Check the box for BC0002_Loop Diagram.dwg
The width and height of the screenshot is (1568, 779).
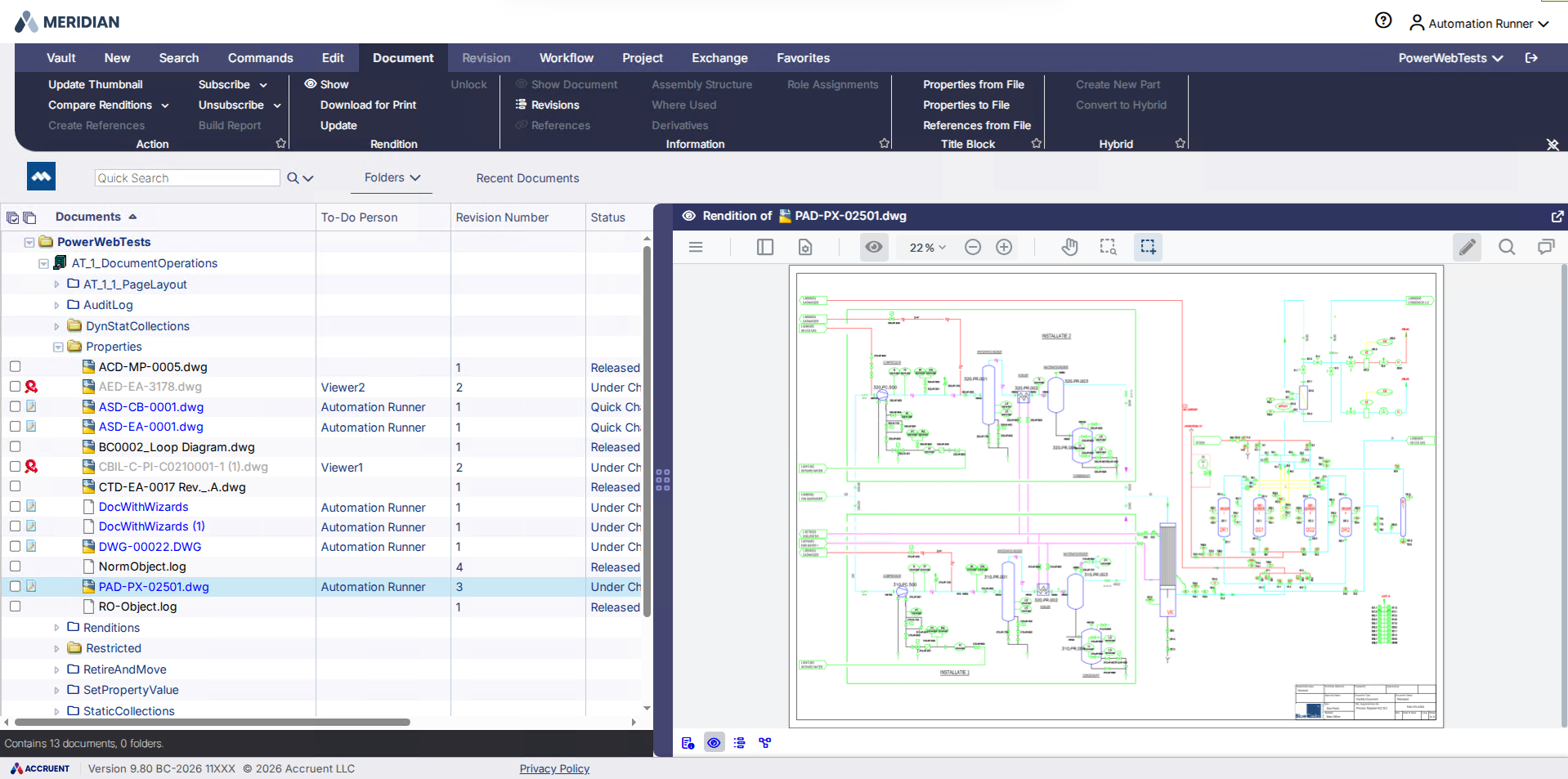(x=15, y=447)
